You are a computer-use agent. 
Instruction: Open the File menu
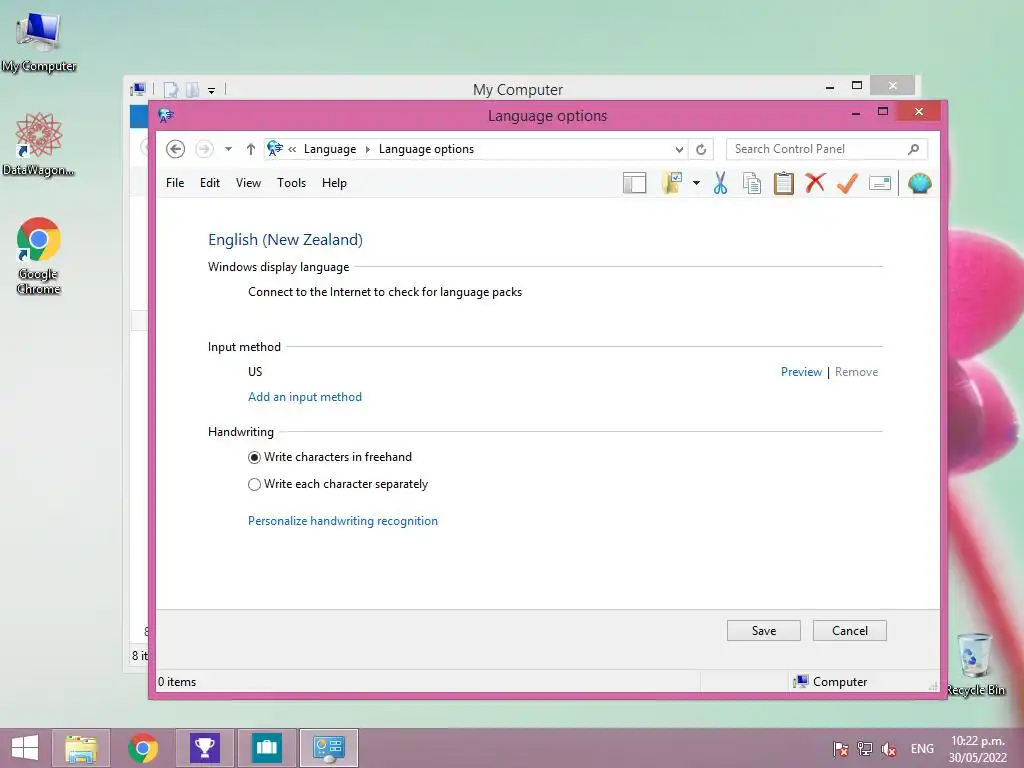tap(175, 183)
